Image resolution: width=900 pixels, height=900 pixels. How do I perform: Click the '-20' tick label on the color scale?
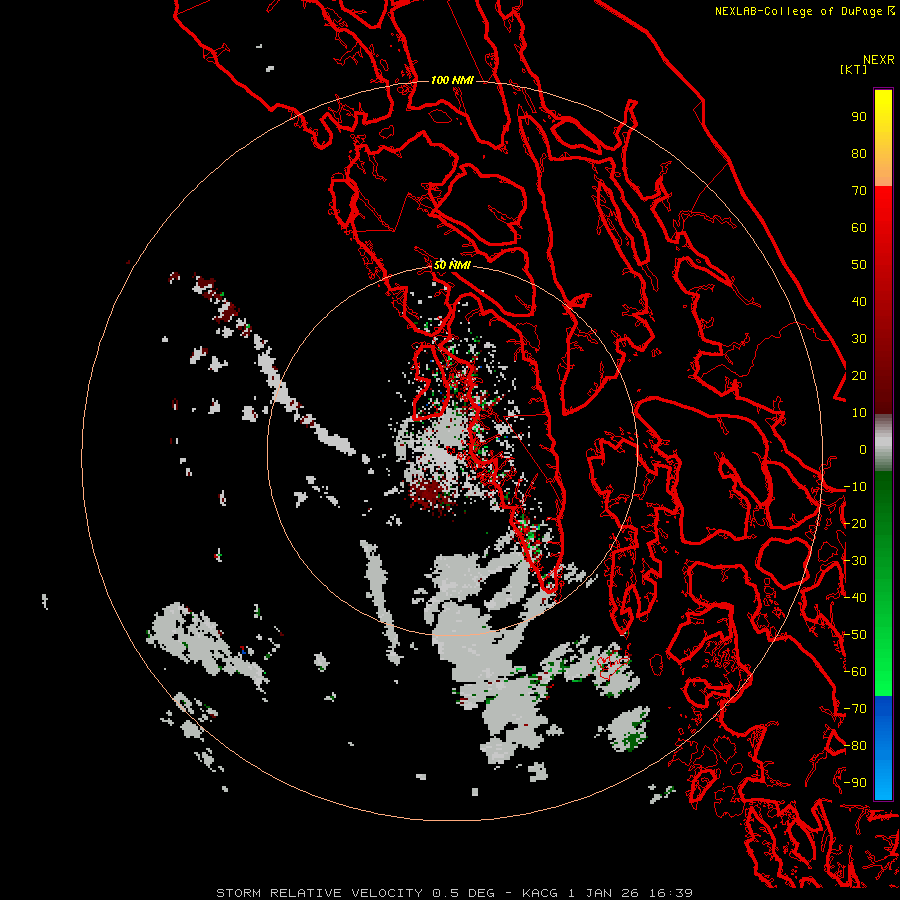855,524
